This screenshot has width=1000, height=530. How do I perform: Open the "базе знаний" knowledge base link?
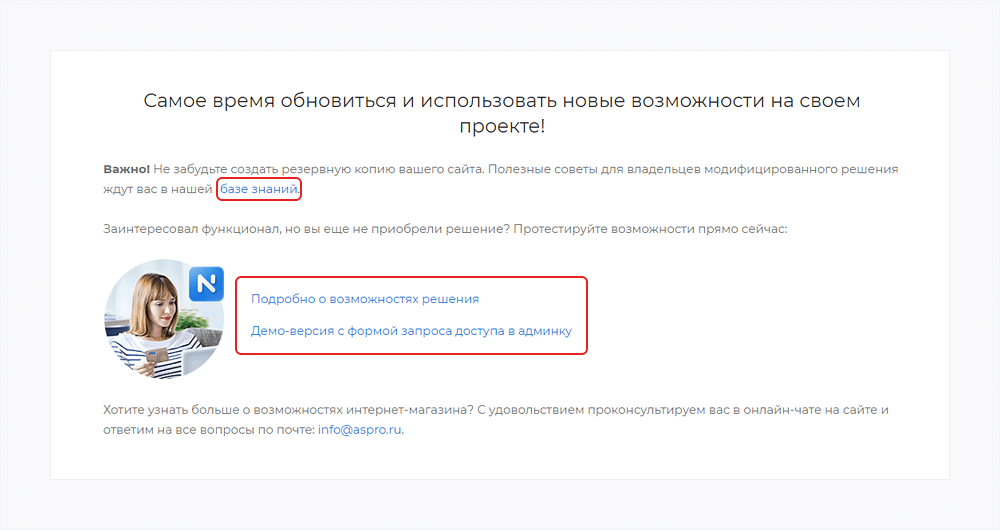[x=259, y=189]
